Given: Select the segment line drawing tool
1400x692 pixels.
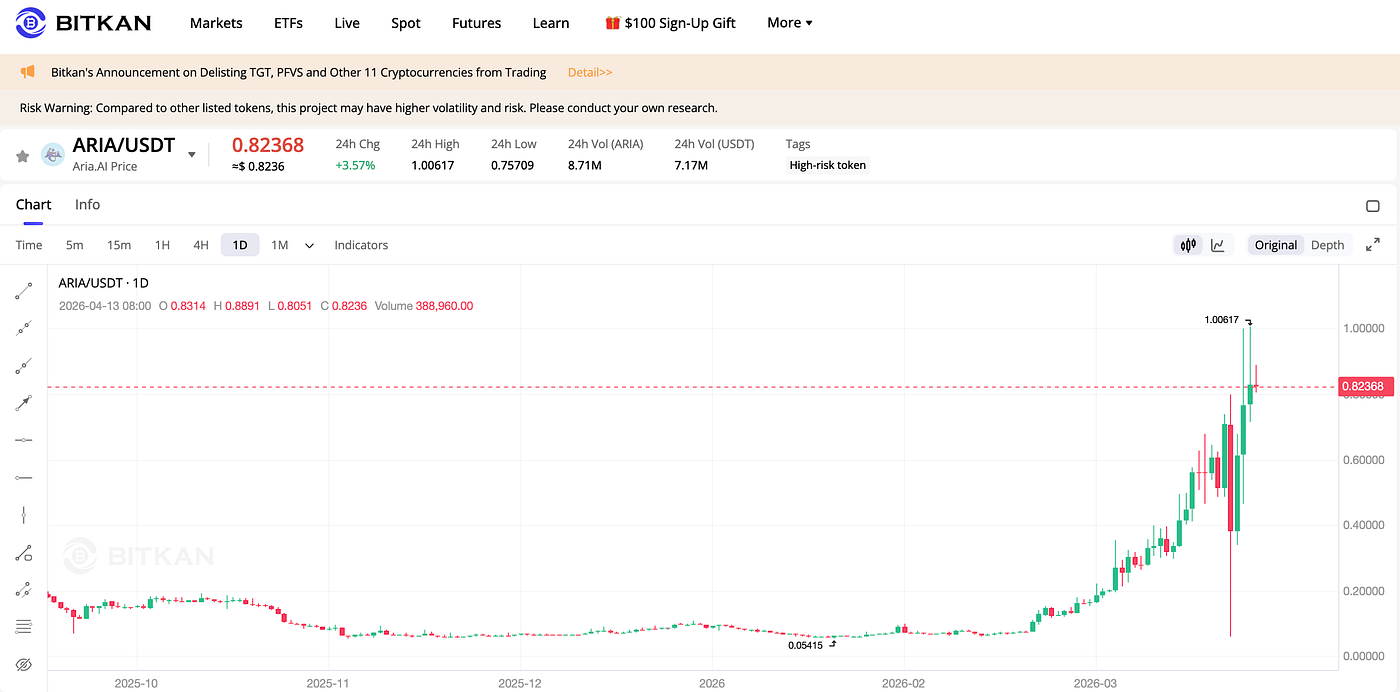Looking at the screenshot, I should click(x=24, y=291).
